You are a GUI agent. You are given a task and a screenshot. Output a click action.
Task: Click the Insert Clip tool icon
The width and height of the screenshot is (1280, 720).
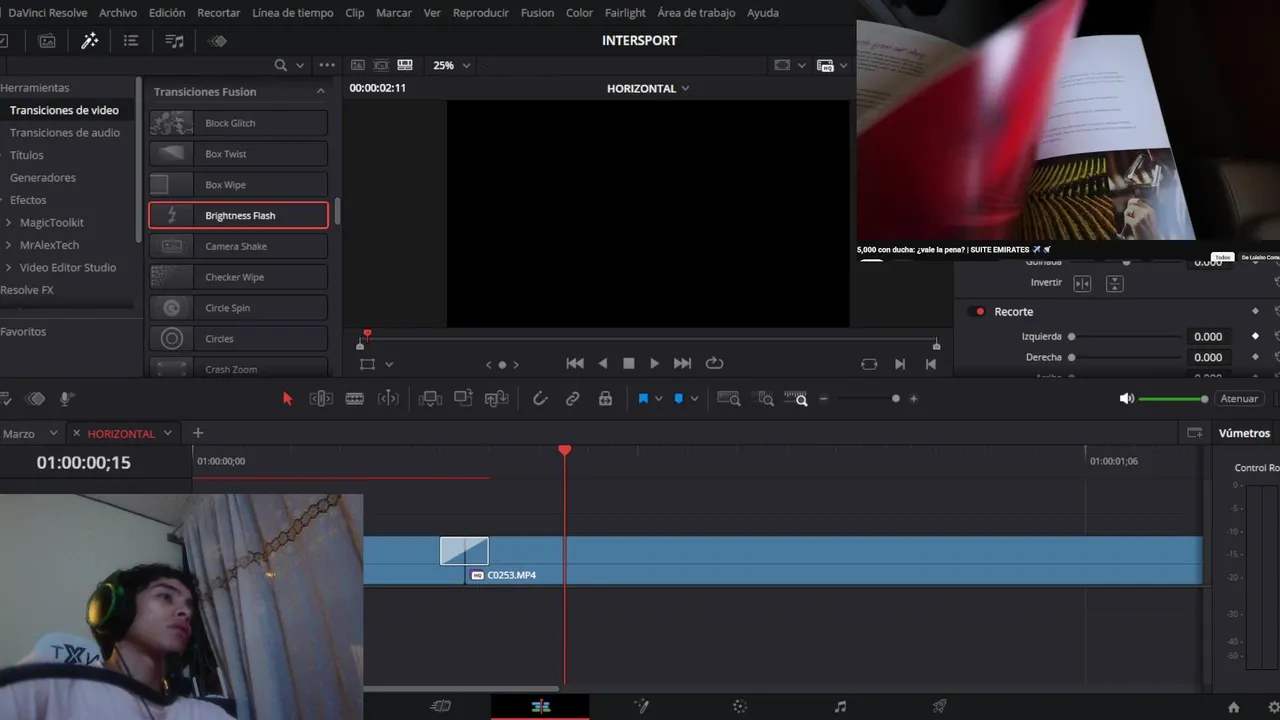(431, 398)
